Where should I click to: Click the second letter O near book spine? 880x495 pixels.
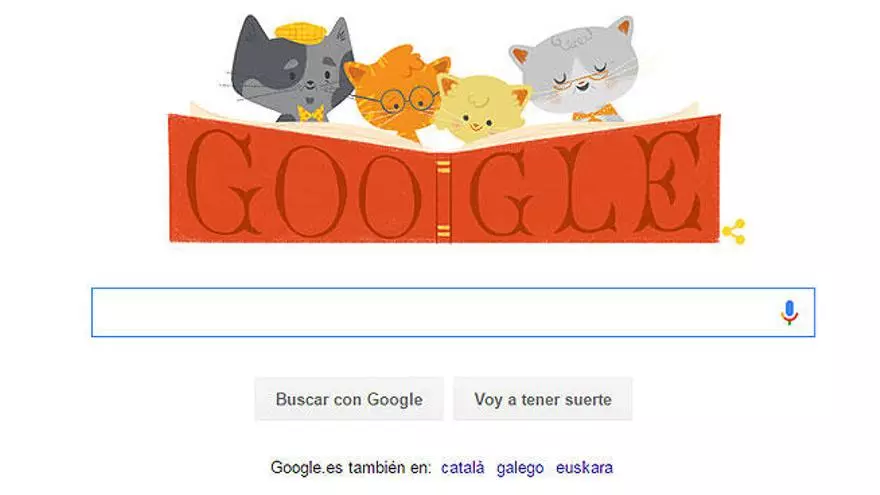pos(389,195)
